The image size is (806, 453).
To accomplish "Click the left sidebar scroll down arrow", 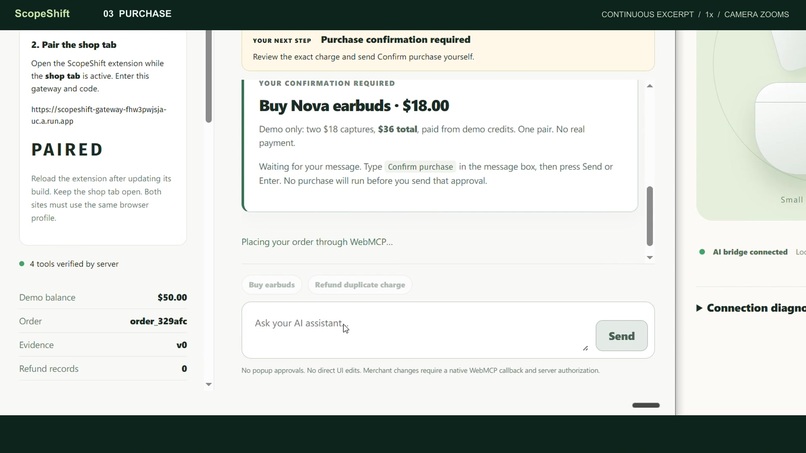I will [209, 384].
